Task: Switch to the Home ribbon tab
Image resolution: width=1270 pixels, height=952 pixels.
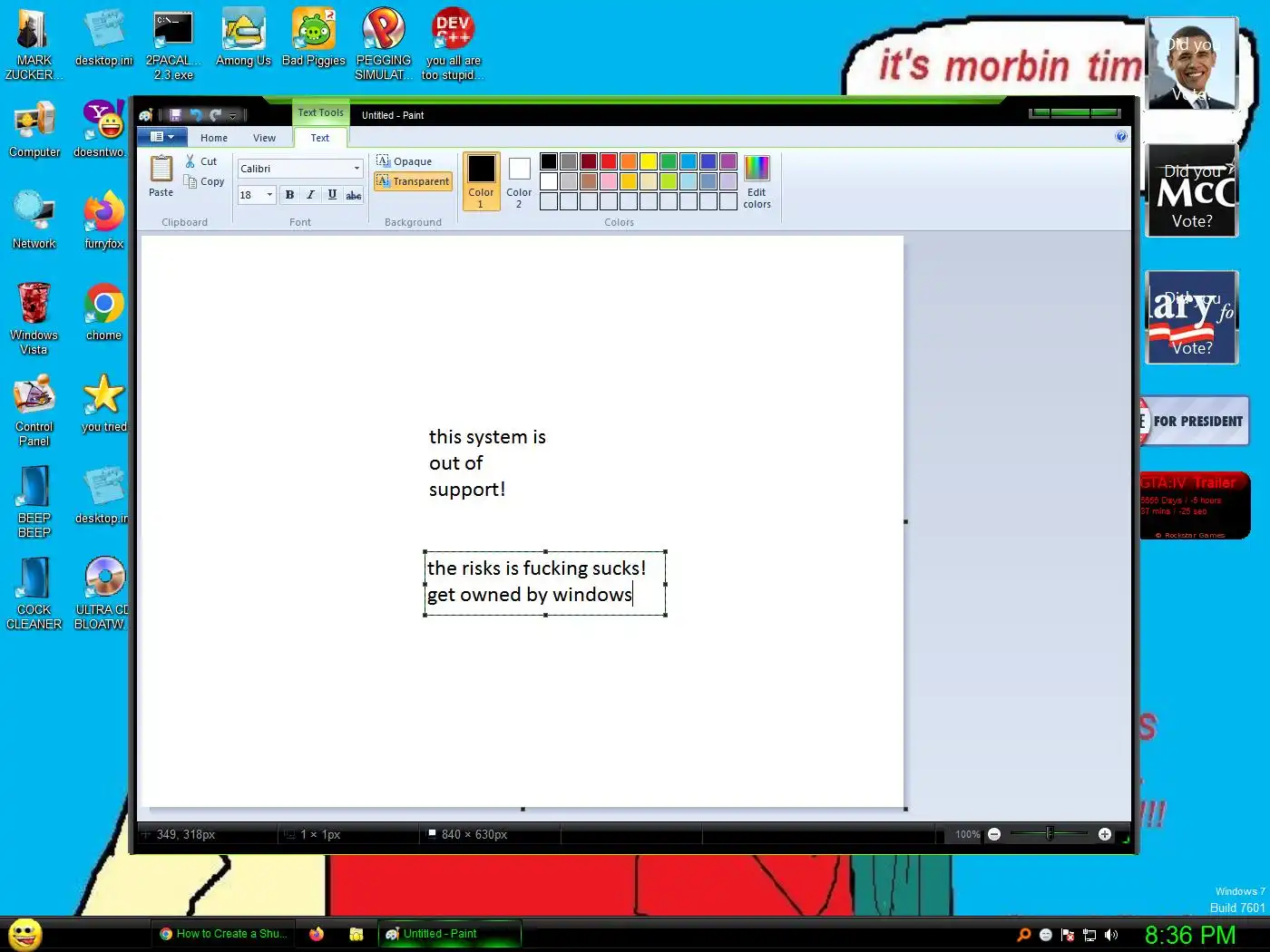Action: (x=214, y=138)
